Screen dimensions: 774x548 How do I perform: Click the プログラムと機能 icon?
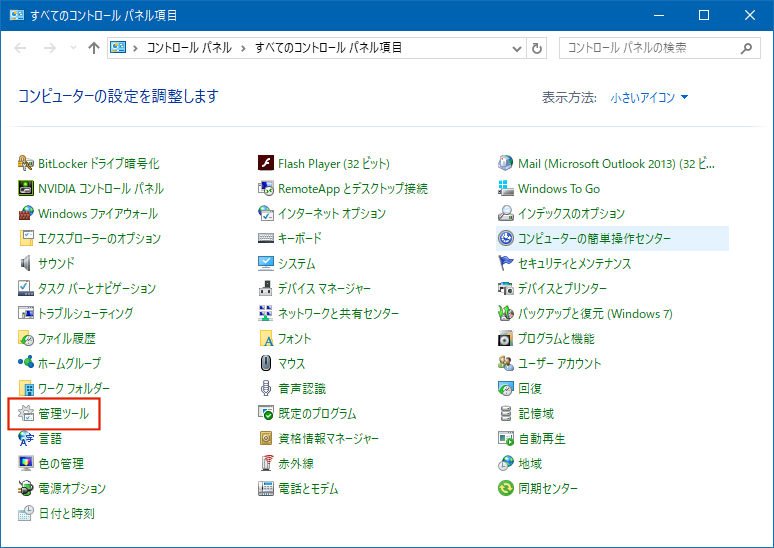[x=505, y=338]
